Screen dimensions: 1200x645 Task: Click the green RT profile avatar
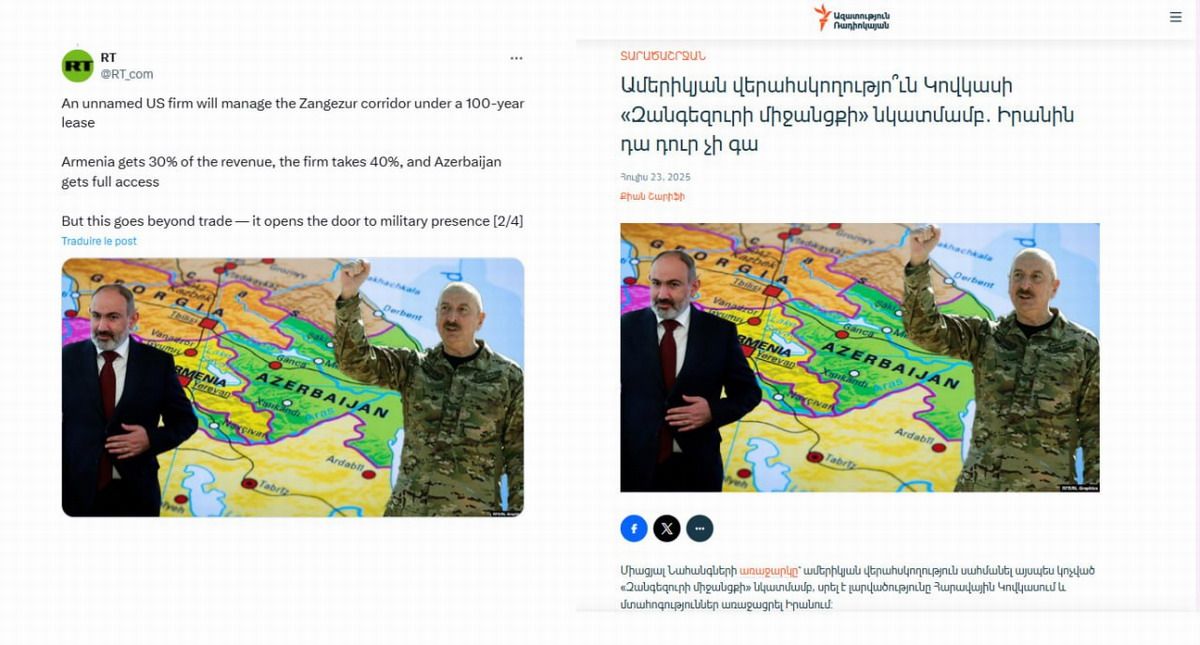[77, 66]
